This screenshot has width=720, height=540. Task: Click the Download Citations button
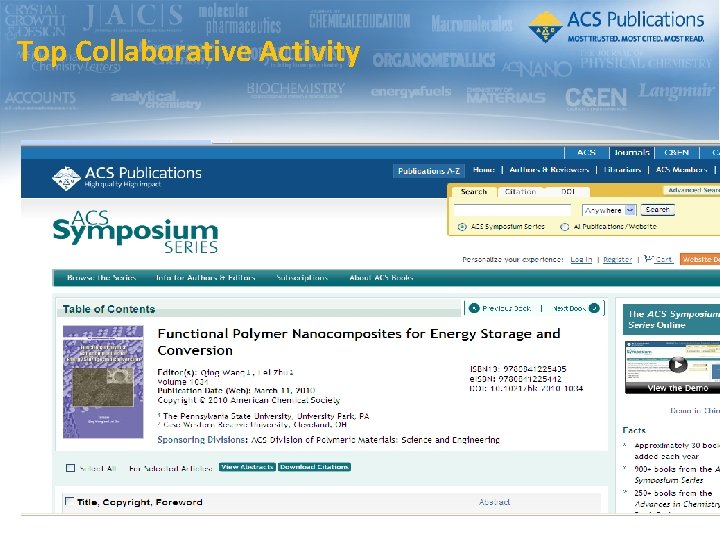pos(314,467)
